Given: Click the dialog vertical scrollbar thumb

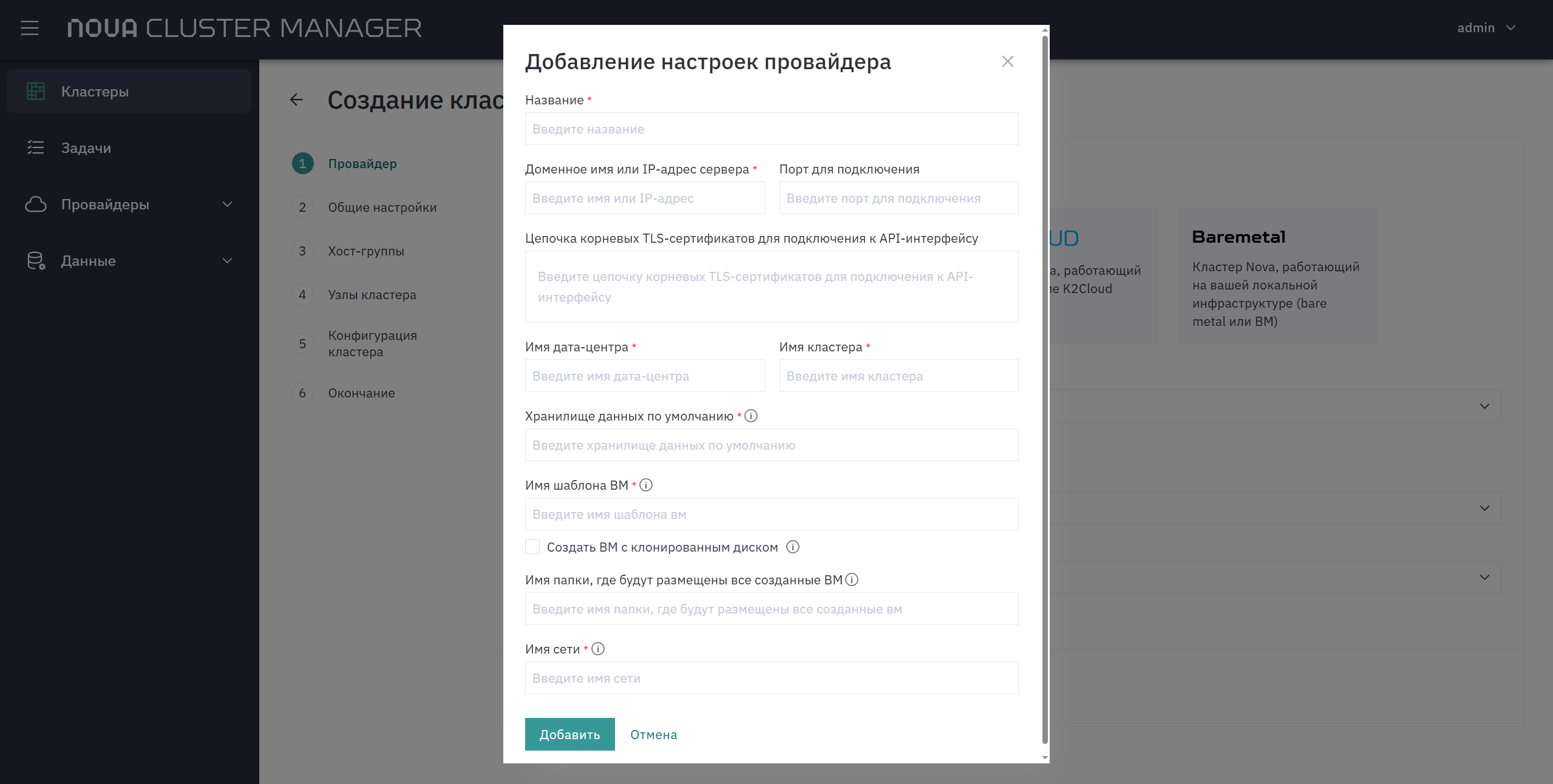Looking at the screenshot, I should click(x=1045, y=389).
